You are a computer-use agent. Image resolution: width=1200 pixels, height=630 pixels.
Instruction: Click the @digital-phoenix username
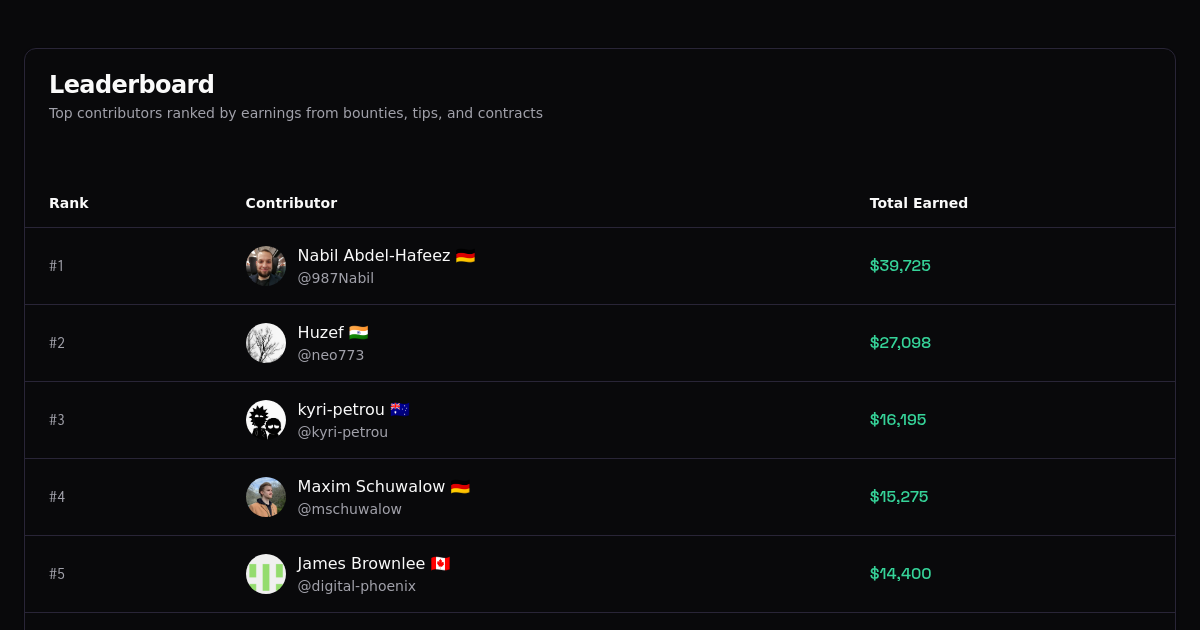tap(357, 586)
